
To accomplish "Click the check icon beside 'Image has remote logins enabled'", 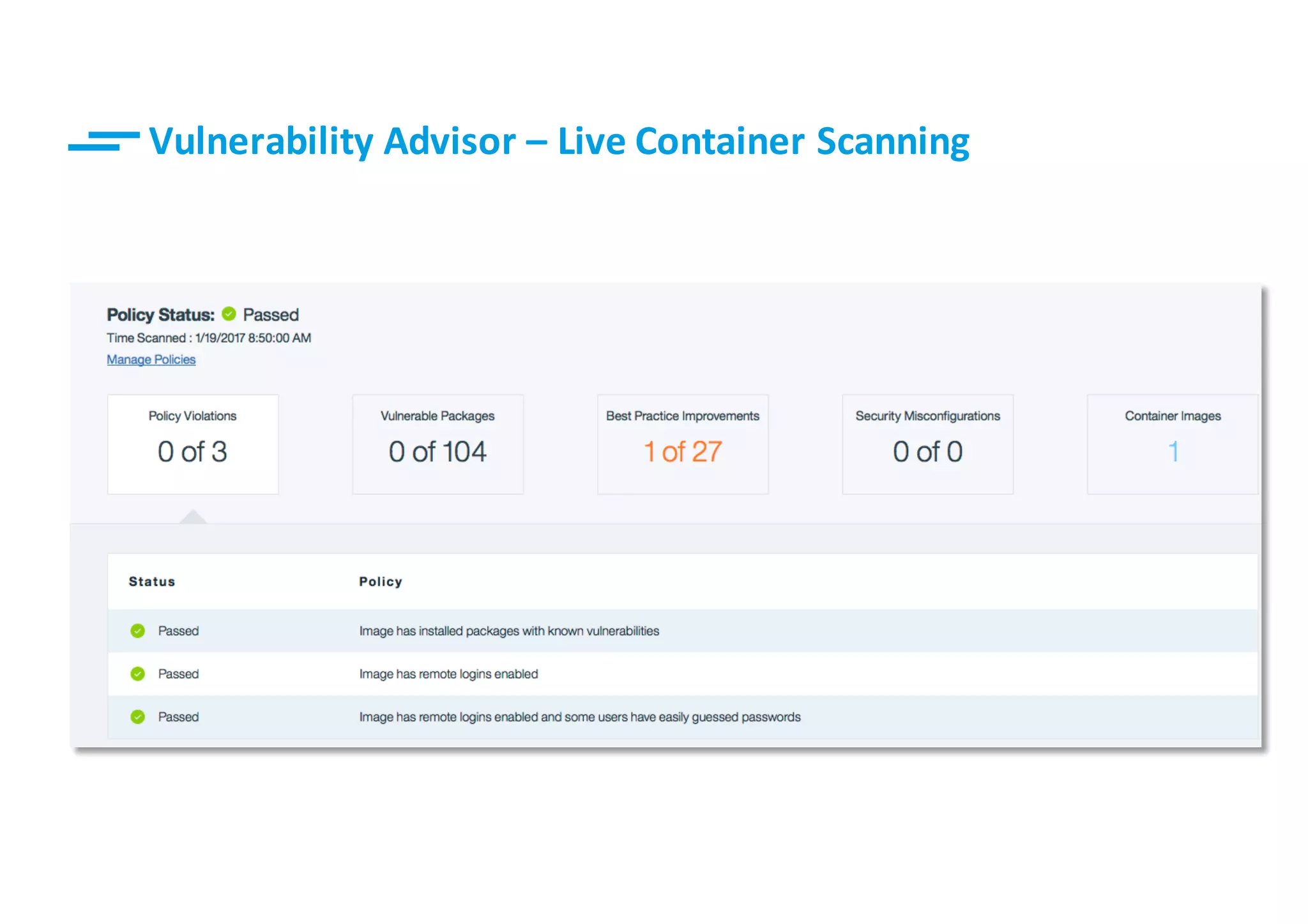I will (x=137, y=674).
